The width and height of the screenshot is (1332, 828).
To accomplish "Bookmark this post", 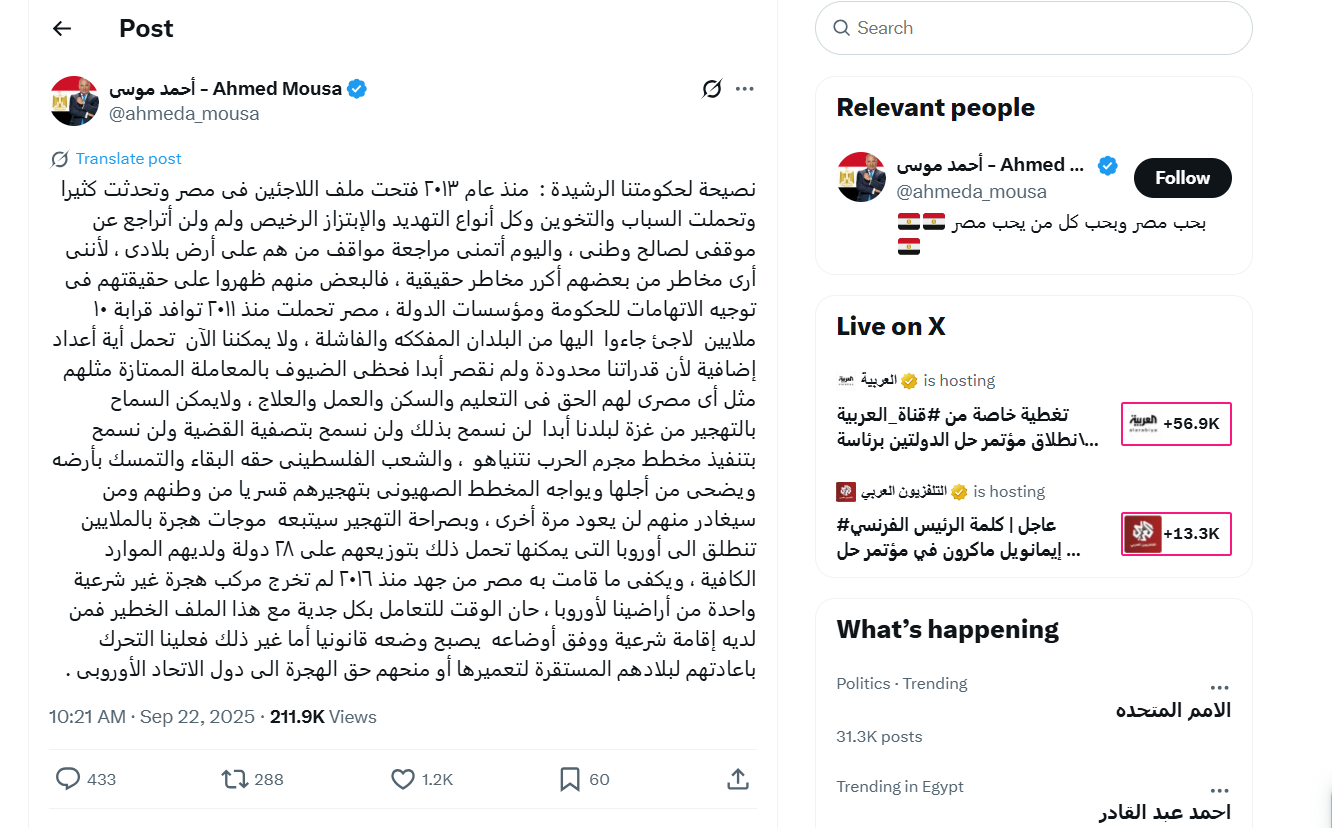I will 567,778.
